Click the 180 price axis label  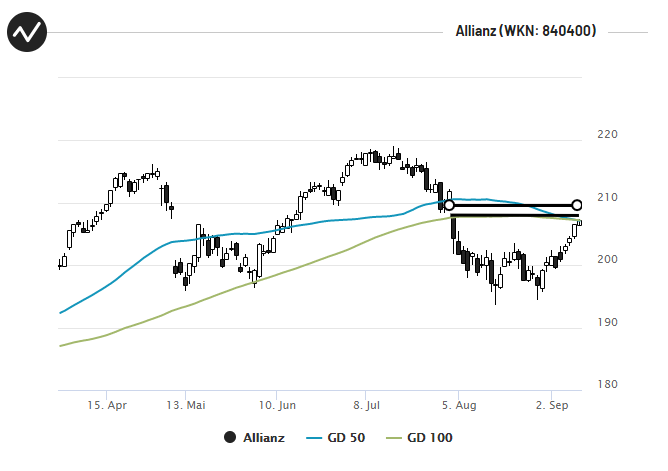[607, 385]
